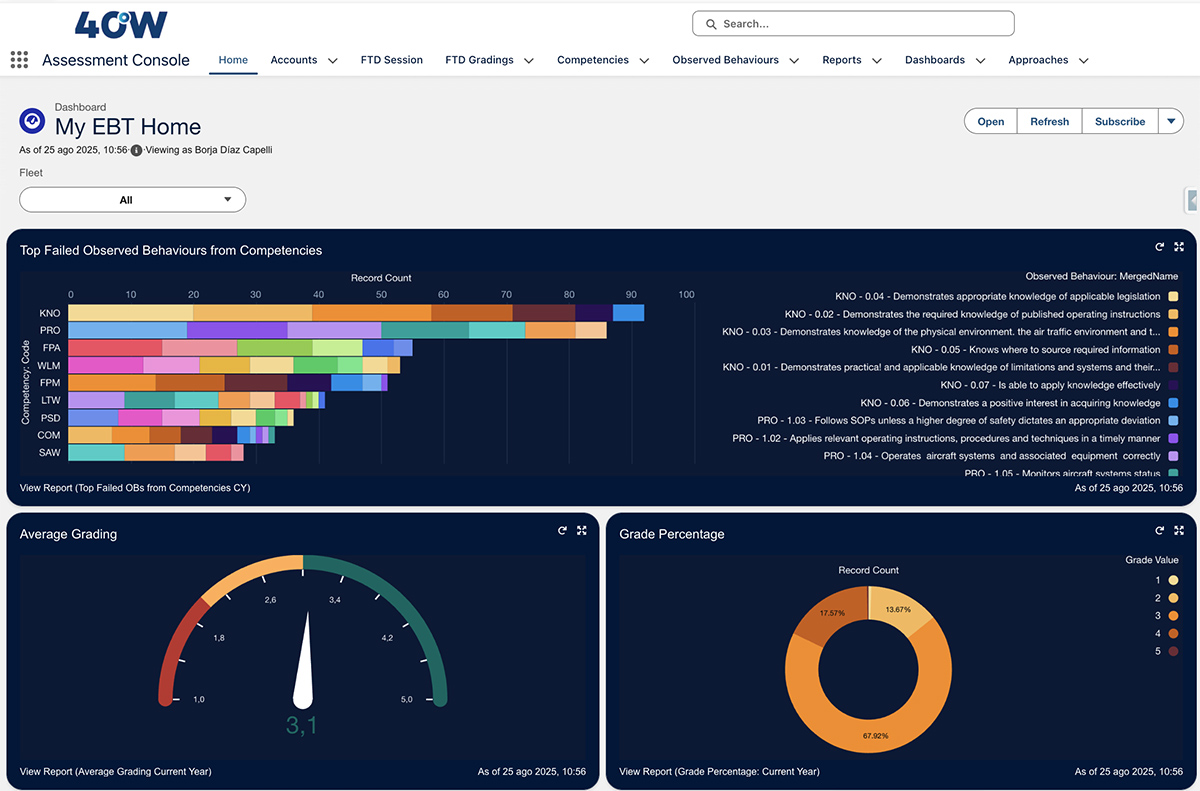Open the Fleet filter dropdown set to All
This screenshot has height=791, width=1200.
point(132,200)
